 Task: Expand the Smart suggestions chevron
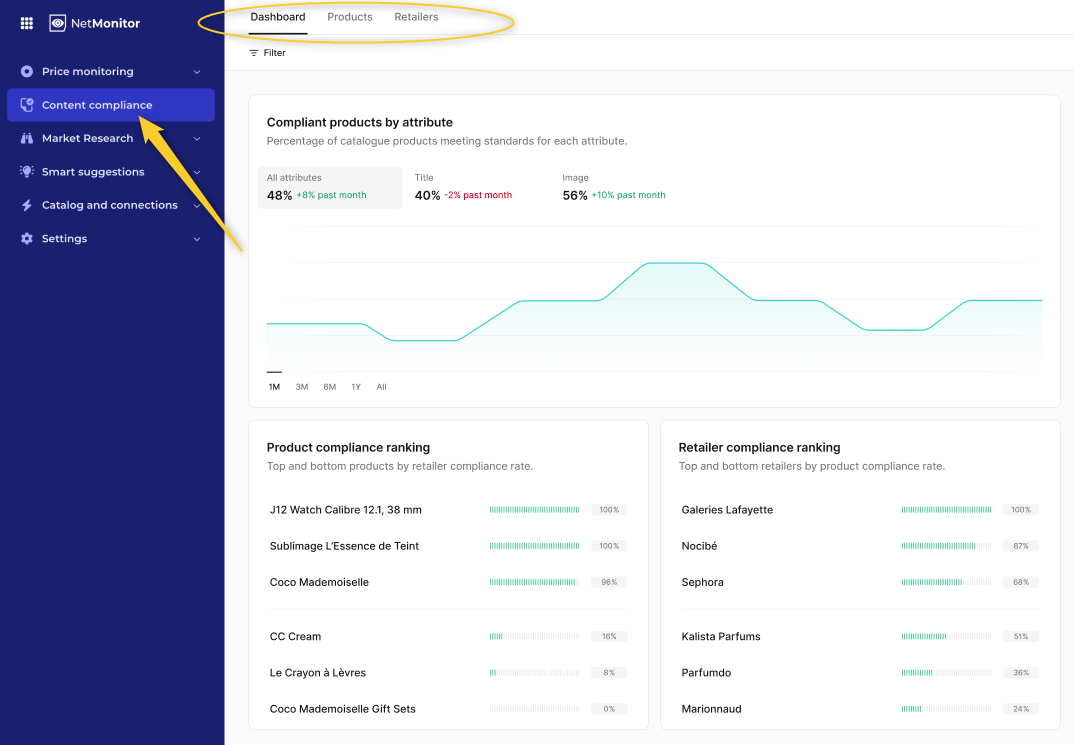click(x=197, y=172)
